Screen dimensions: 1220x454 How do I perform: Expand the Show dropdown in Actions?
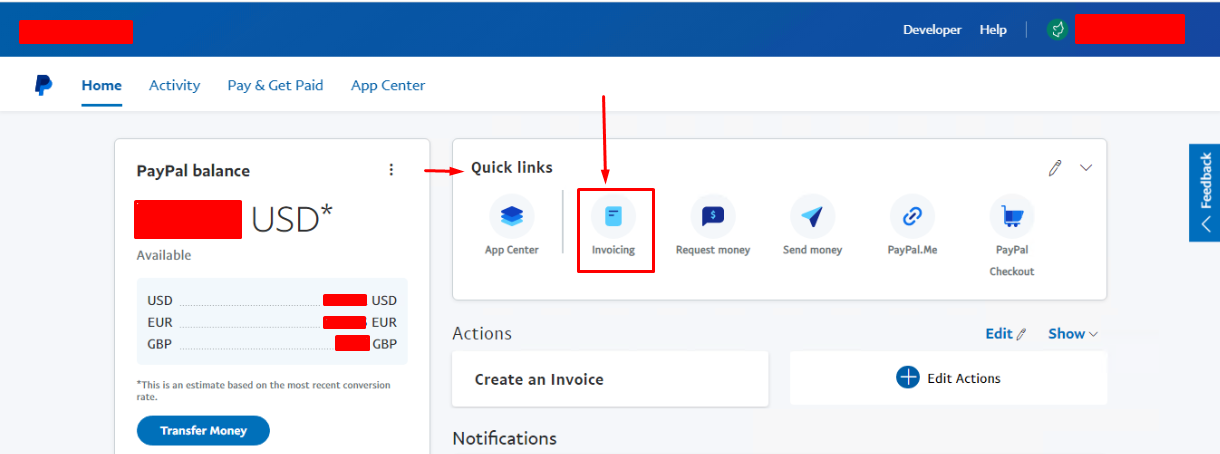(1072, 334)
